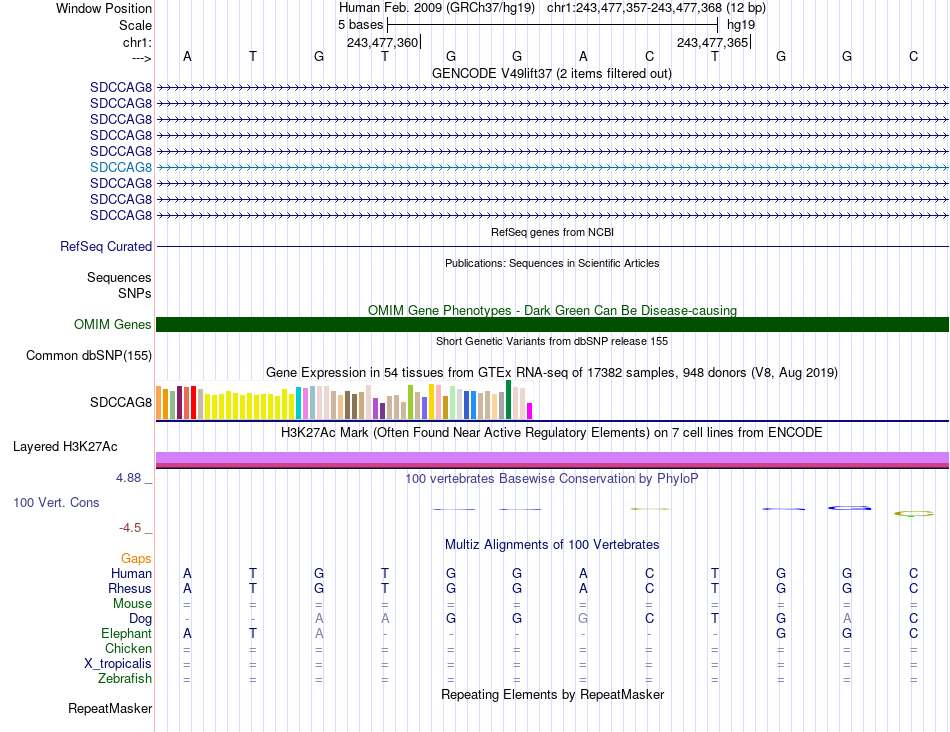The height and width of the screenshot is (732, 950).
Task: Select the Human alignment row label
Action: pos(131,573)
